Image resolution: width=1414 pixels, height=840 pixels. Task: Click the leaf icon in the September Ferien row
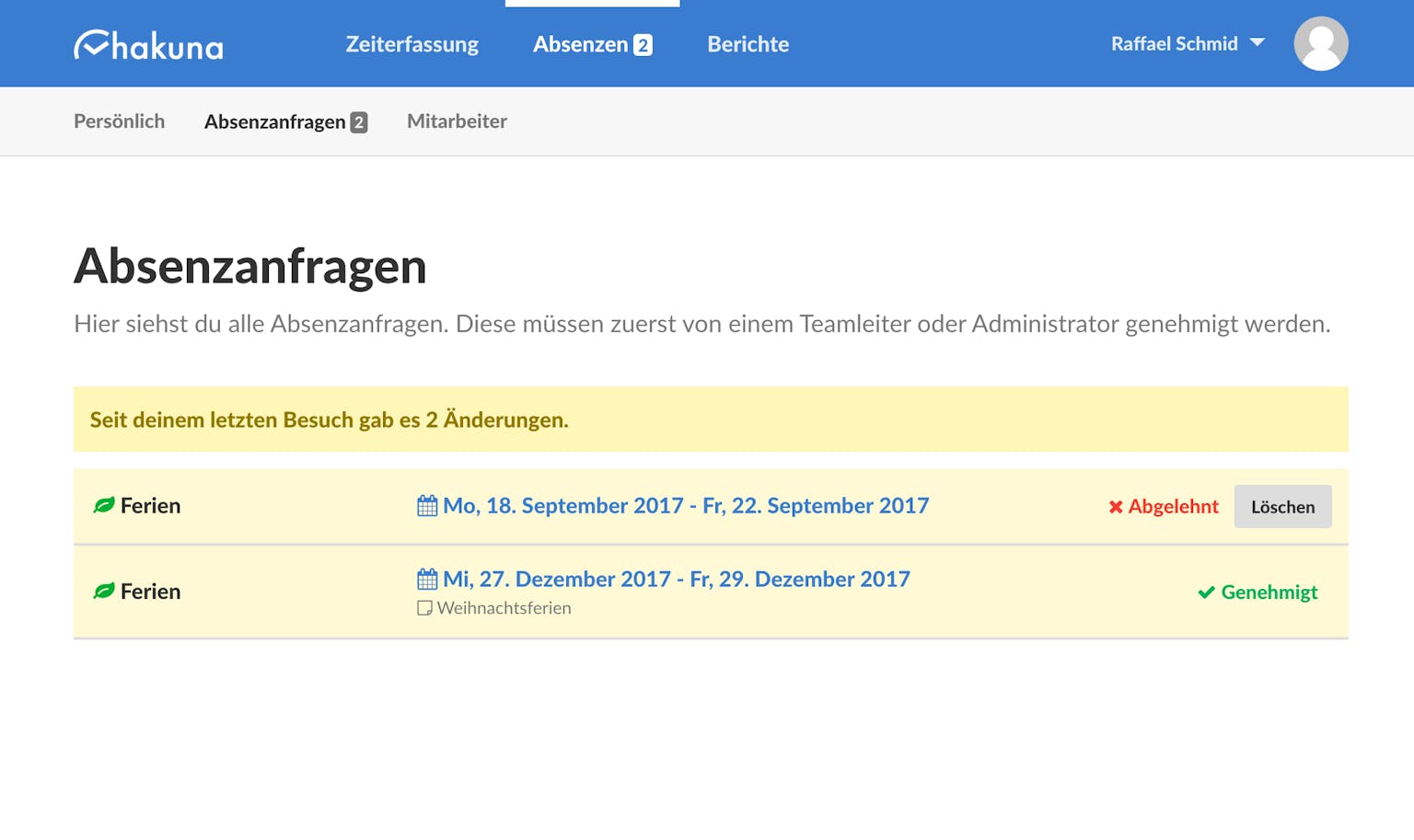point(104,505)
